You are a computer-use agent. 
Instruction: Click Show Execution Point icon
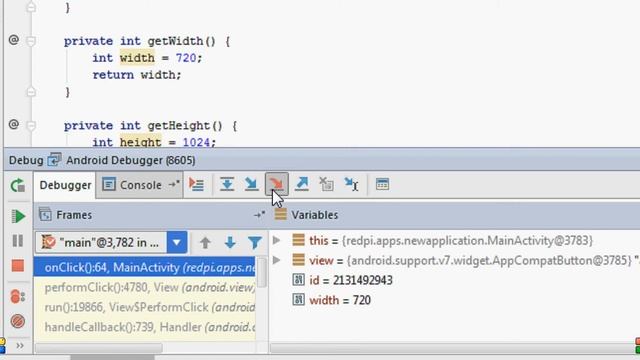[x=196, y=184]
